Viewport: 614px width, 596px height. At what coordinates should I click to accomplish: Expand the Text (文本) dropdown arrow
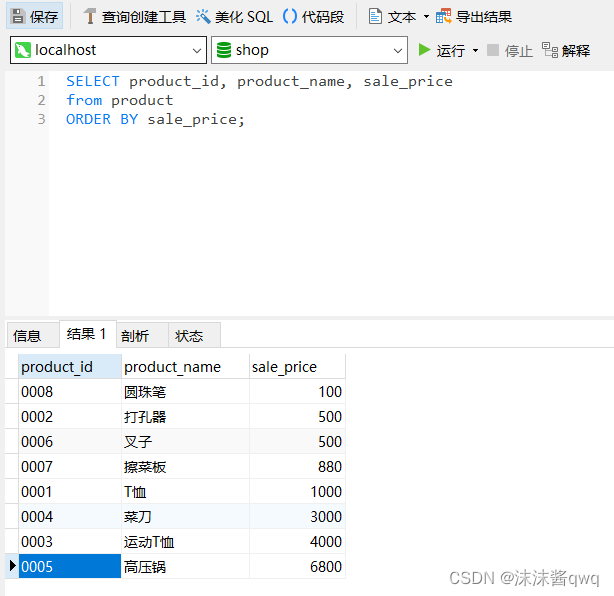click(426, 17)
